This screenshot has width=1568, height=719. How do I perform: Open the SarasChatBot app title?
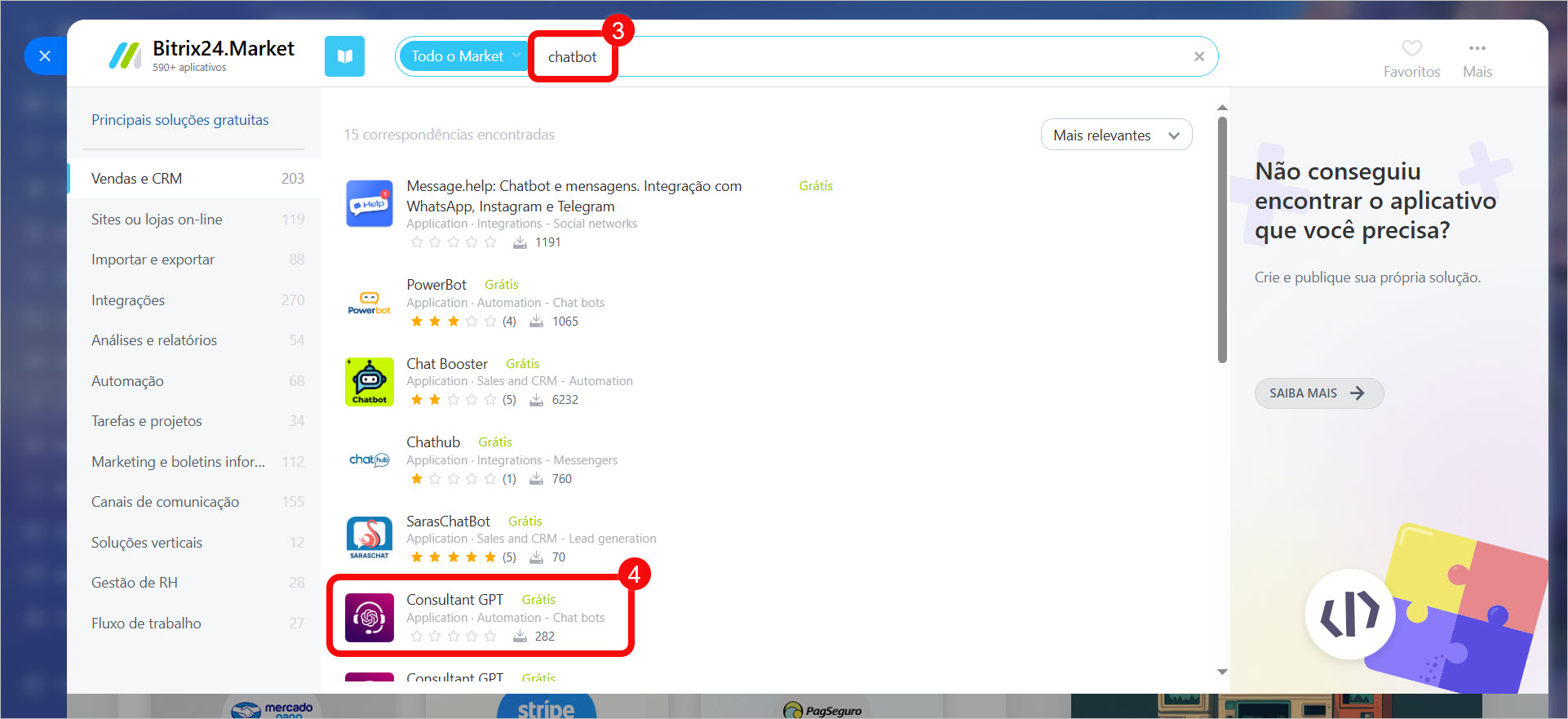pyautogui.click(x=448, y=521)
